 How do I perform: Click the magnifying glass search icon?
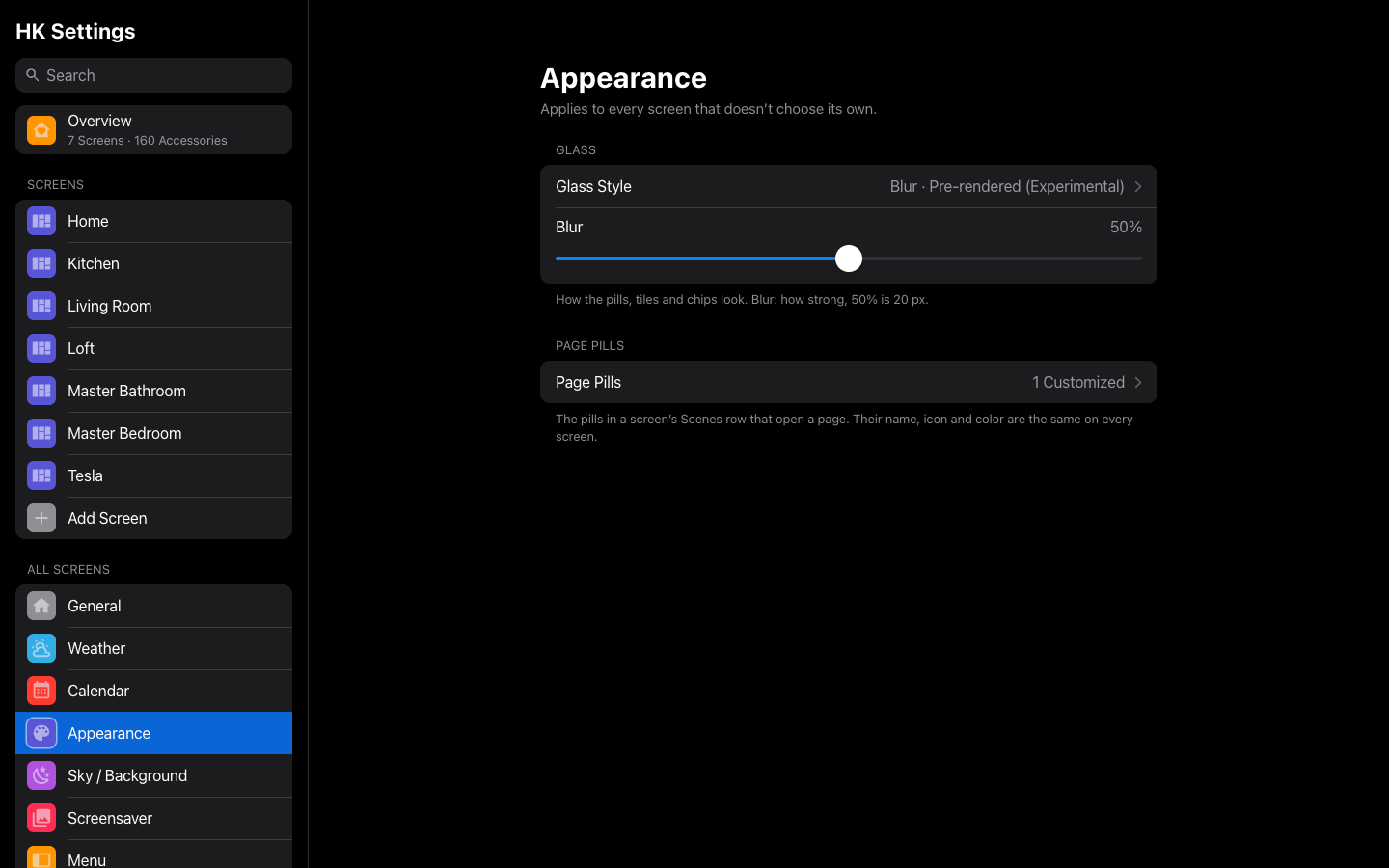click(33, 75)
